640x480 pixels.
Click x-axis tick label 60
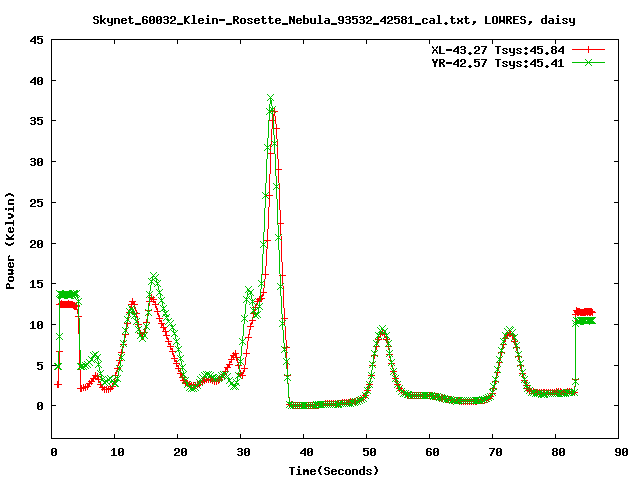click(432, 452)
